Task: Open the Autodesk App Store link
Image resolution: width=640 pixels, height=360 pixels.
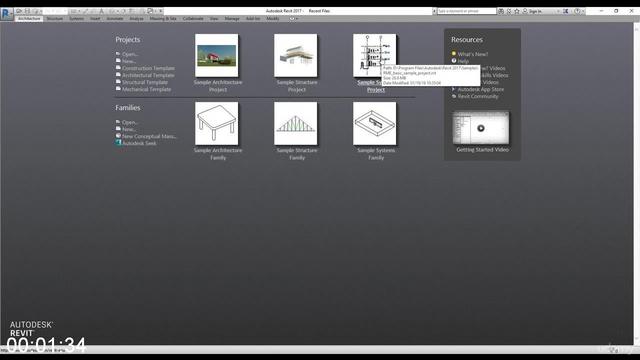Action: pyautogui.click(x=481, y=89)
